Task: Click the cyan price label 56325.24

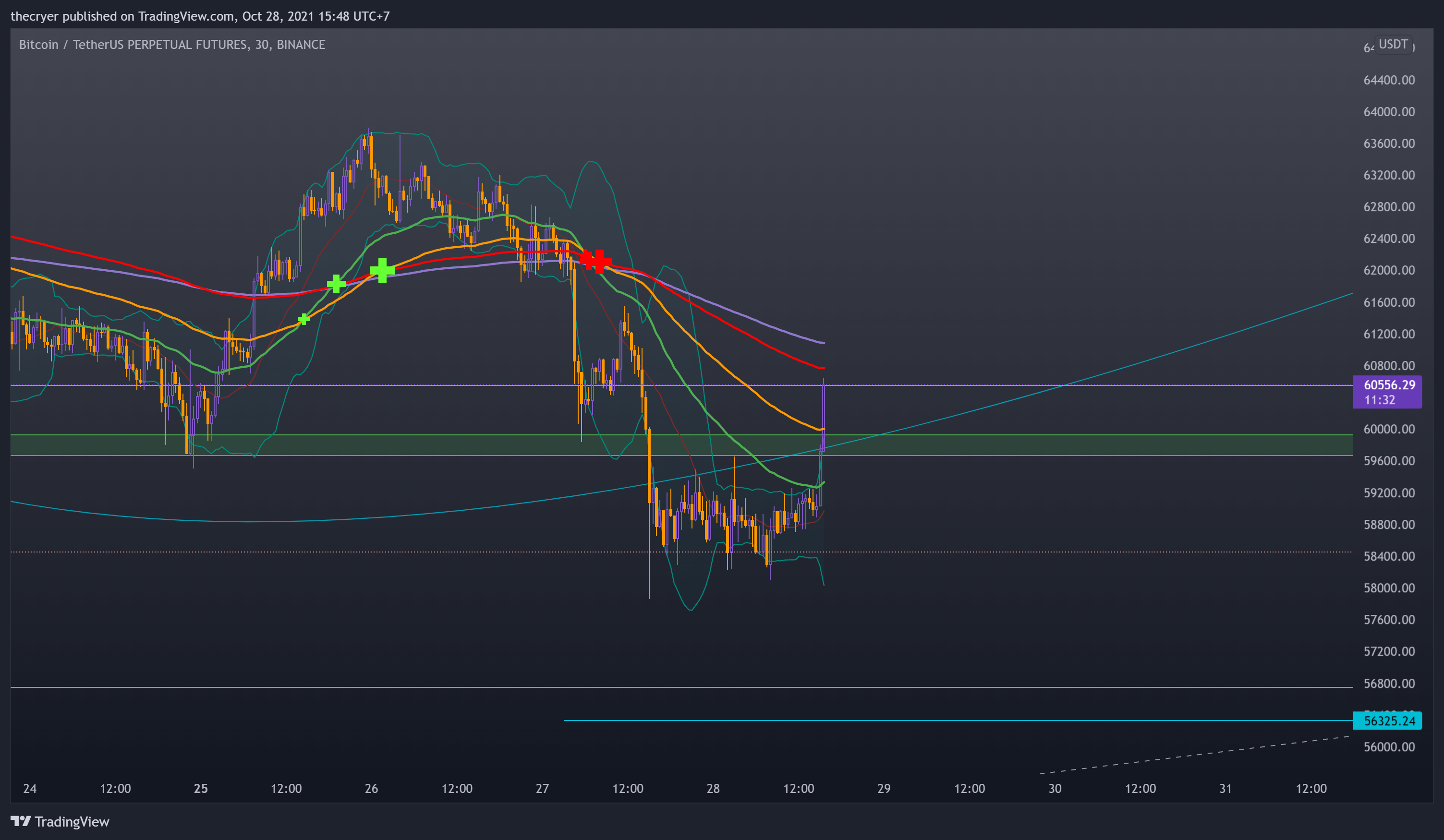Action: (1387, 721)
